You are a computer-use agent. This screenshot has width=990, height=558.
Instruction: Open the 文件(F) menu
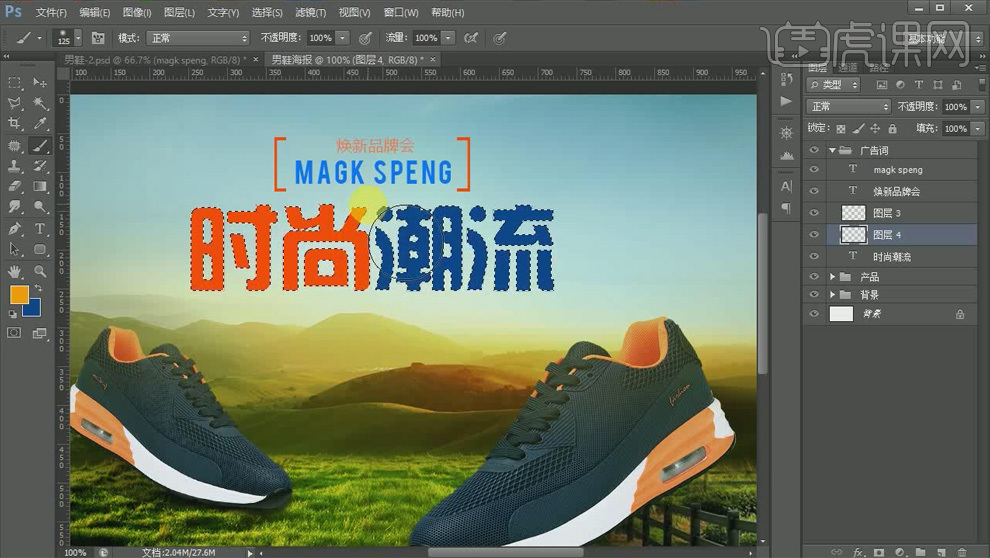click(x=51, y=13)
